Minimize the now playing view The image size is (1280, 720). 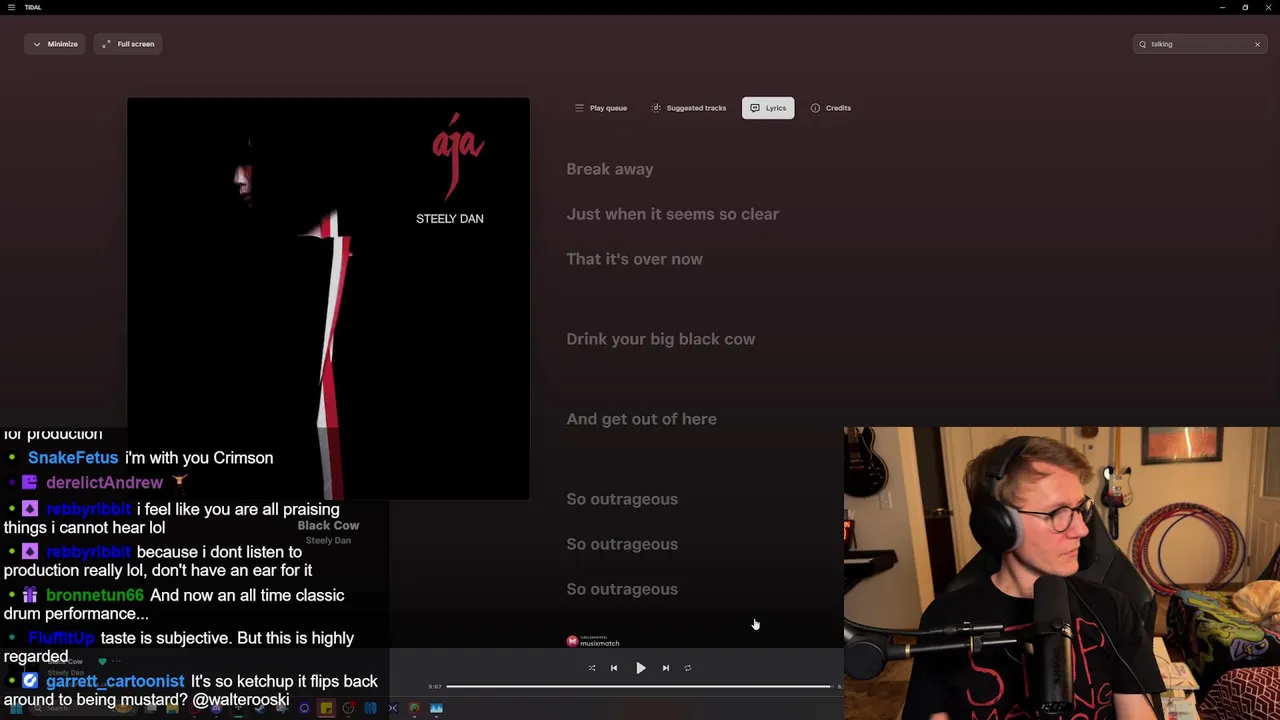tap(55, 44)
